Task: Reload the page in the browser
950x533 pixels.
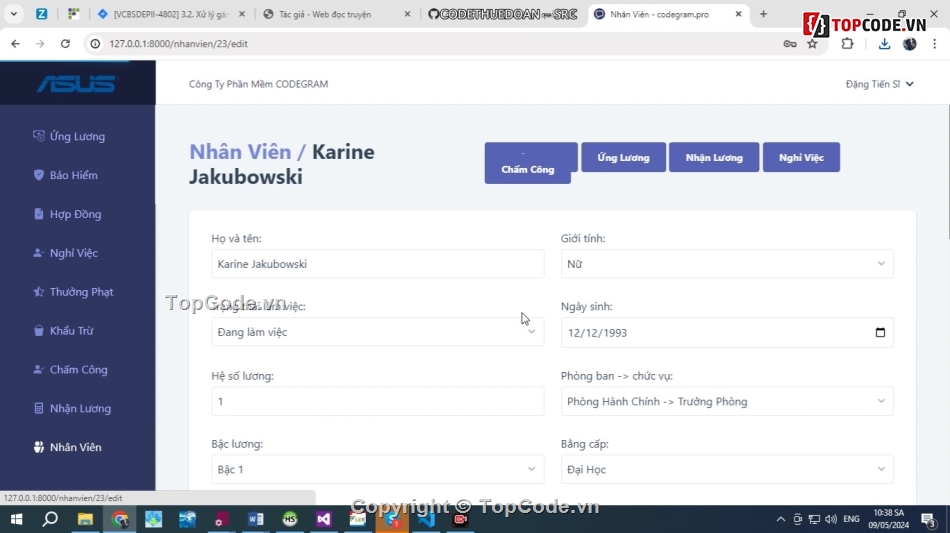Action: [x=65, y=44]
